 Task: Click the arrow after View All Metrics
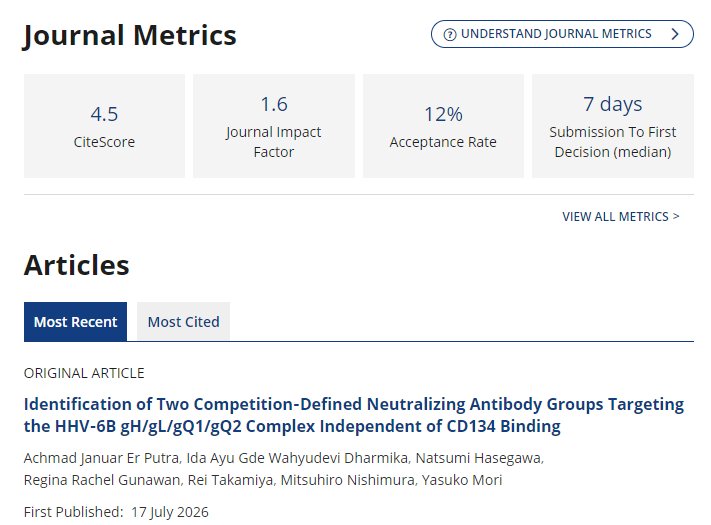(676, 216)
